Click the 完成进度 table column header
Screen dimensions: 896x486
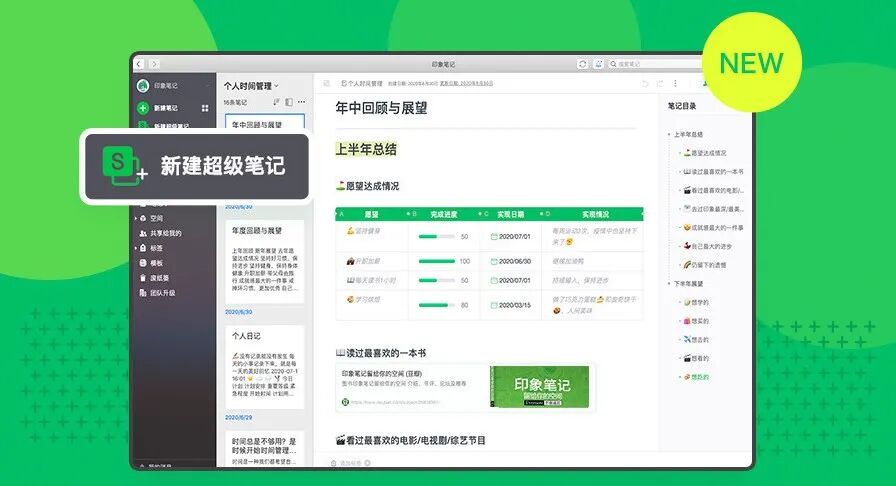443,214
